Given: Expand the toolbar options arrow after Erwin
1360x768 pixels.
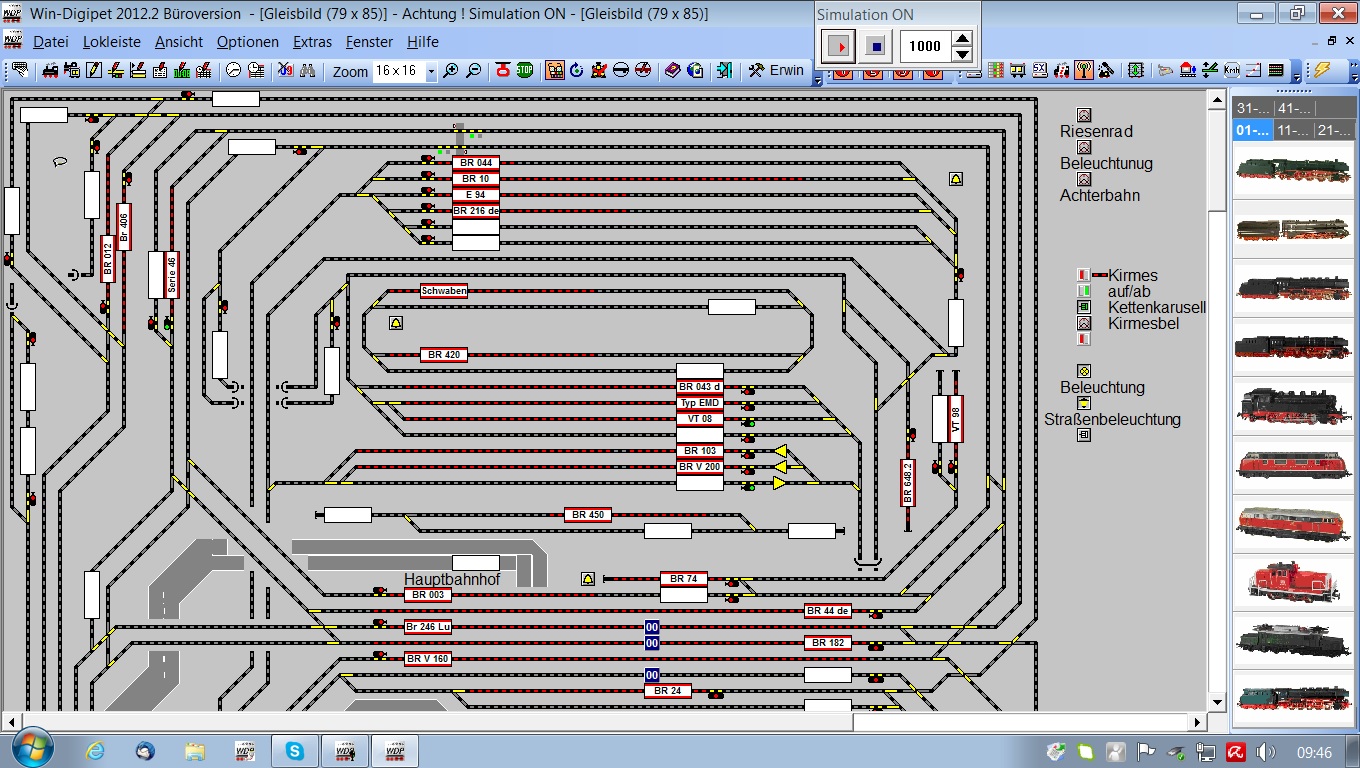Looking at the screenshot, I should [x=816, y=78].
